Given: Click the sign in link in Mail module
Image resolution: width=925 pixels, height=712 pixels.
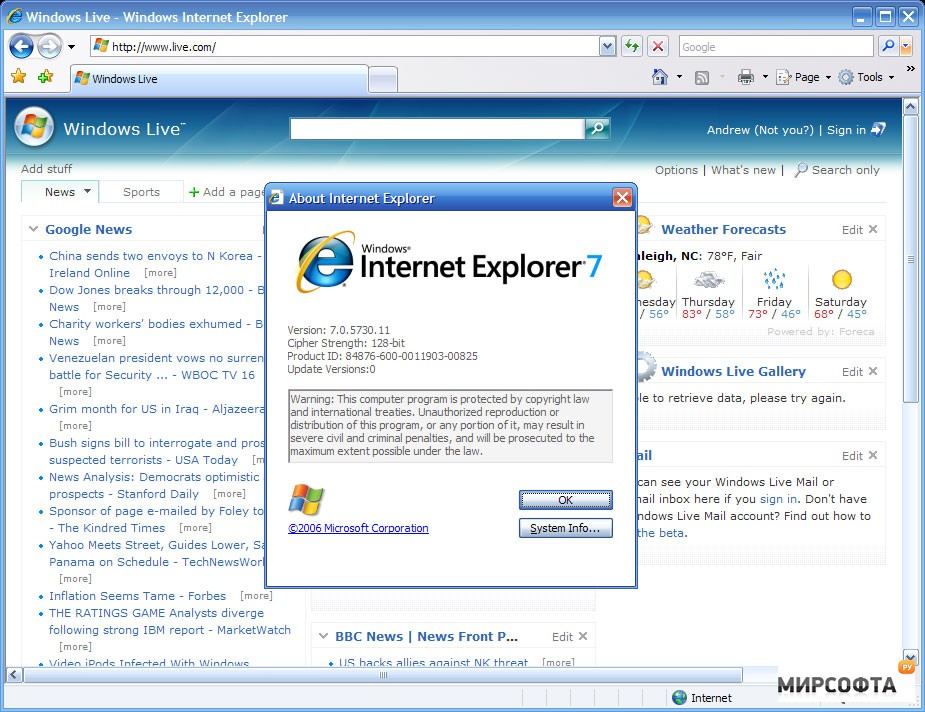Looking at the screenshot, I should coord(778,499).
